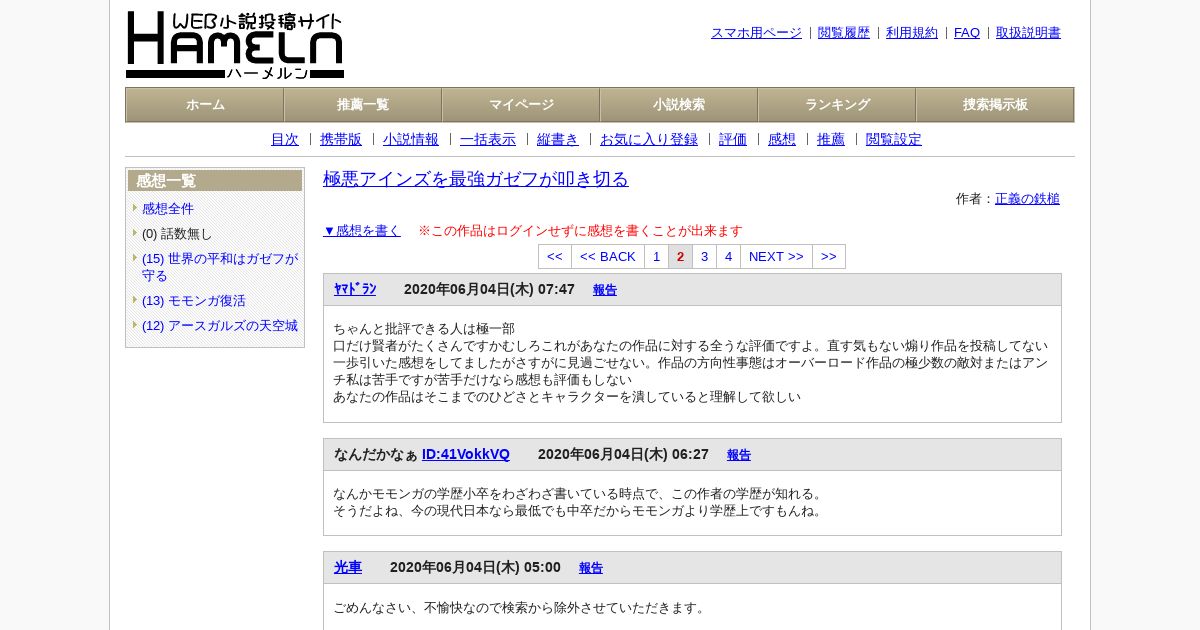Jump to last page with >>
Viewport: 1200px width, 630px height.
pyautogui.click(x=829, y=257)
